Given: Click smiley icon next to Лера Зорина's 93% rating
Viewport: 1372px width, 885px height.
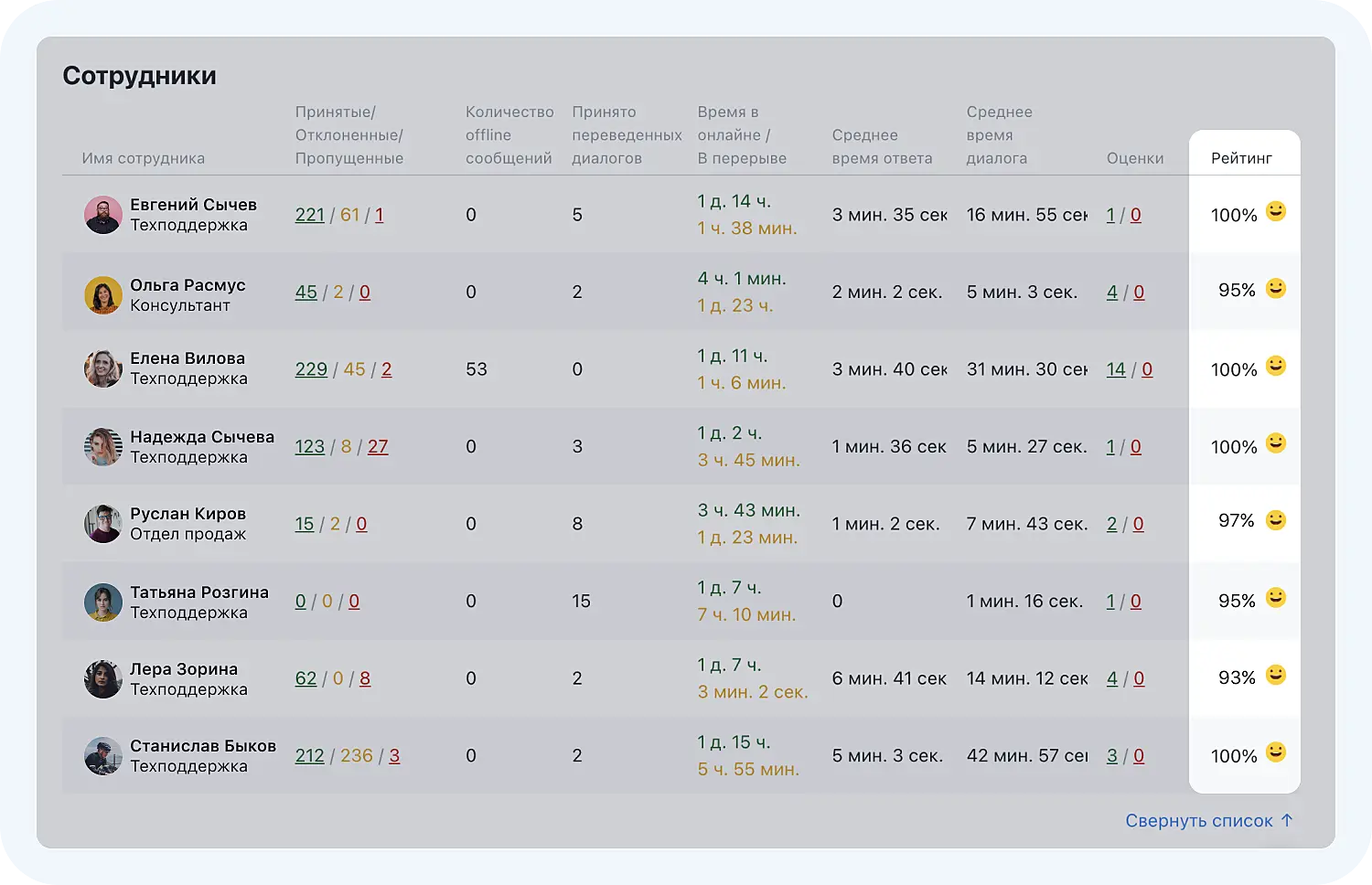Looking at the screenshot, I should 1275,676.
